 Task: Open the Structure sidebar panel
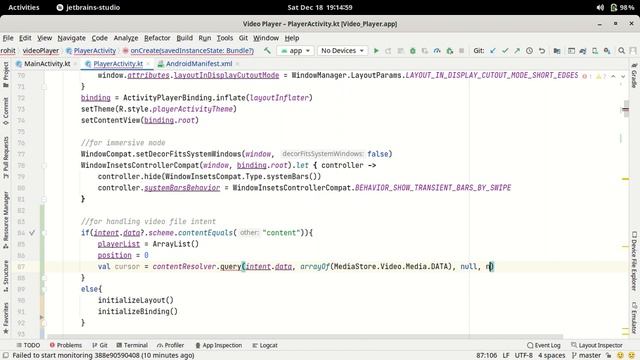click(x=6, y=276)
